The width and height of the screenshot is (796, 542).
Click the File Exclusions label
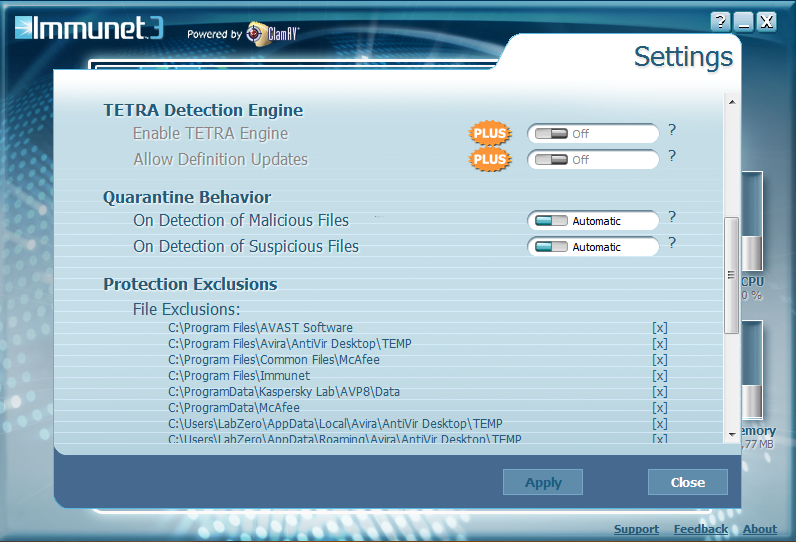click(186, 309)
